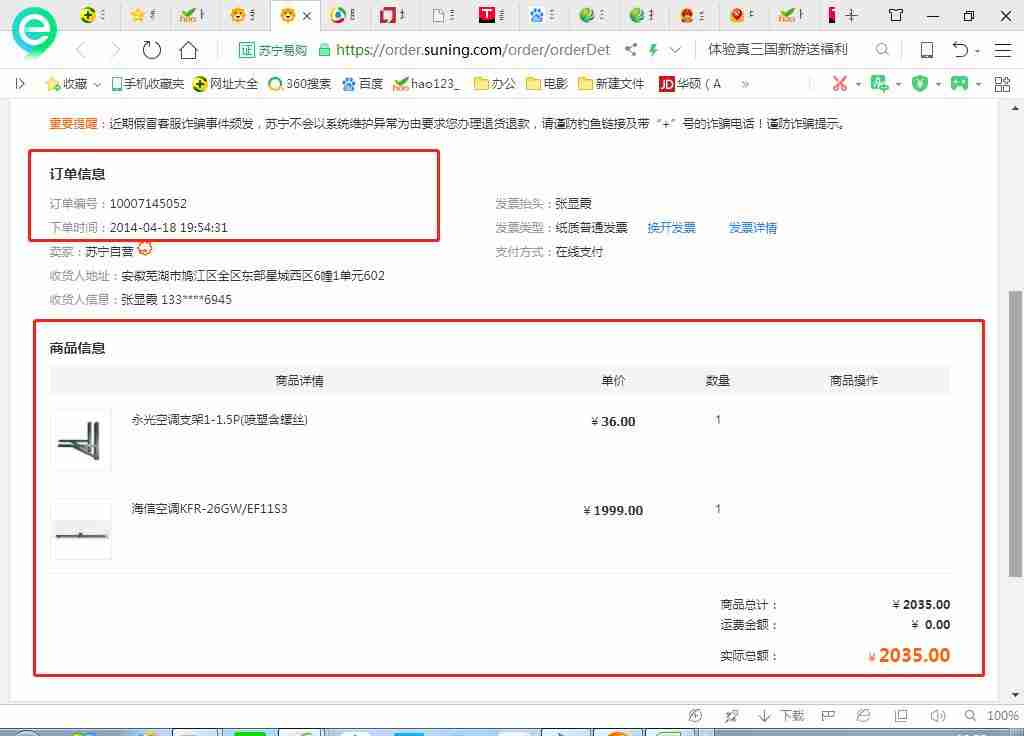
Task: Click the accelerator icon in the status bar
Action: click(696, 716)
